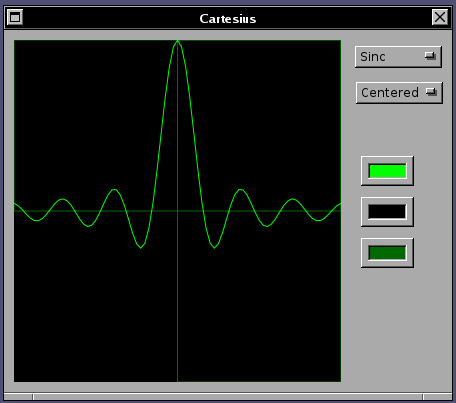Click the deepest trough right of the main peak
456x403 pixels.
coord(214,247)
